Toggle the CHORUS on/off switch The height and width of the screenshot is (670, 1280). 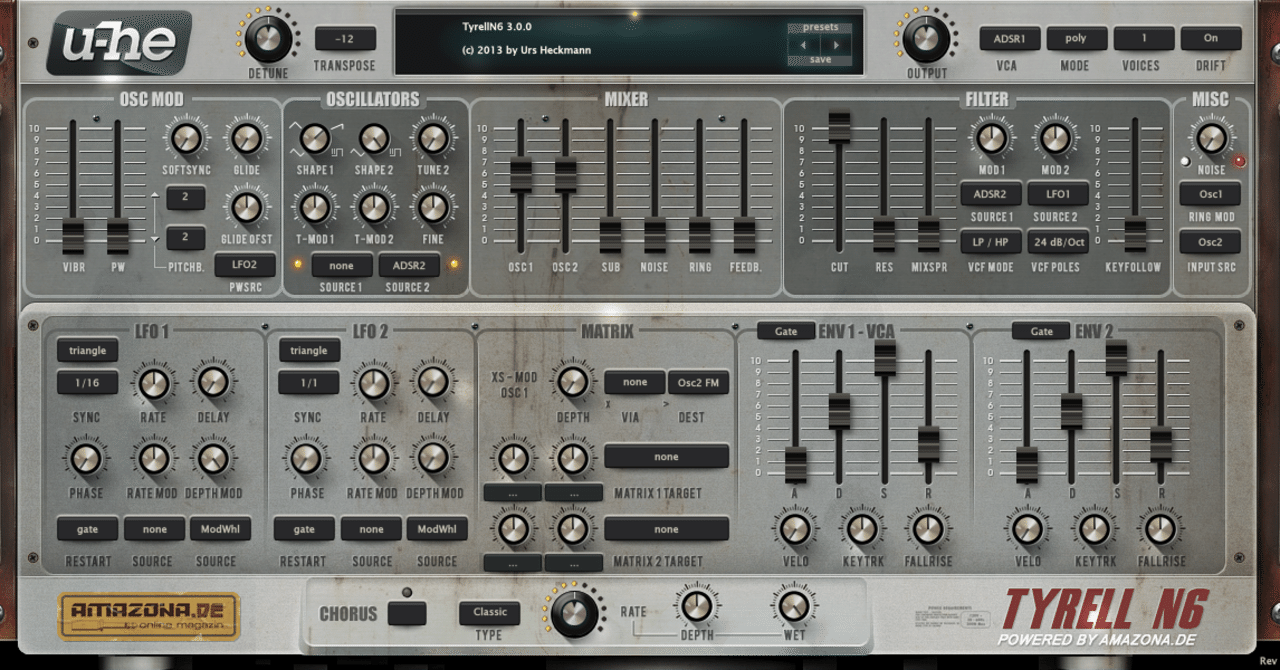click(x=407, y=613)
